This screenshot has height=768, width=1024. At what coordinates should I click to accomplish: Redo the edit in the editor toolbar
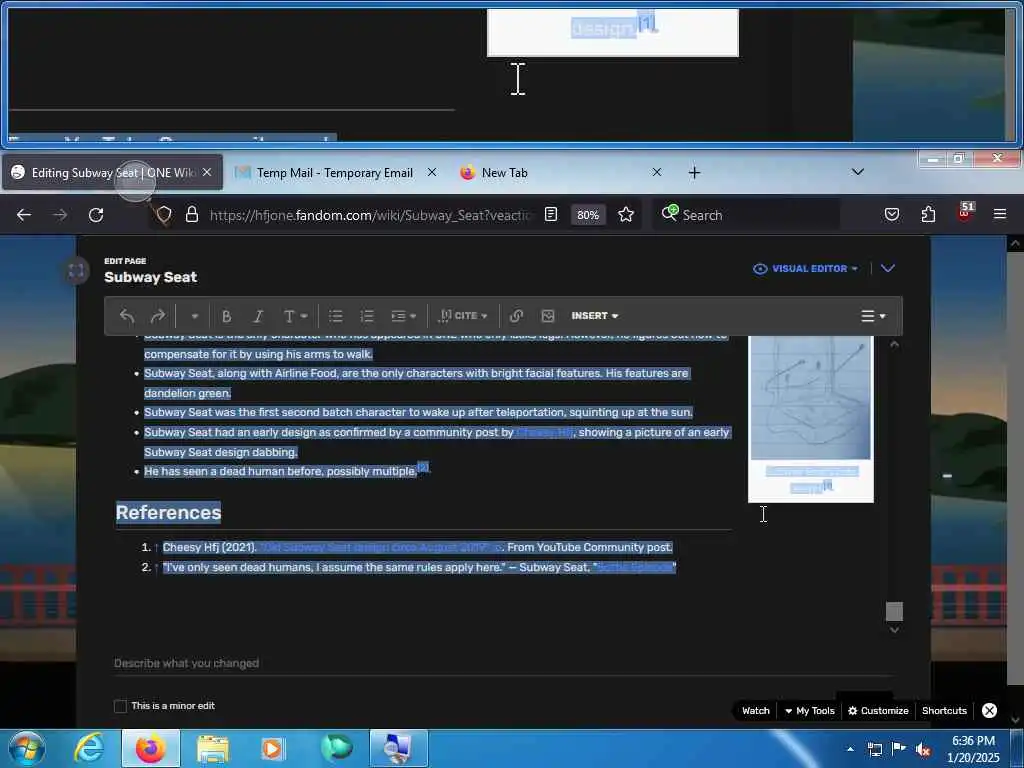tap(157, 316)
